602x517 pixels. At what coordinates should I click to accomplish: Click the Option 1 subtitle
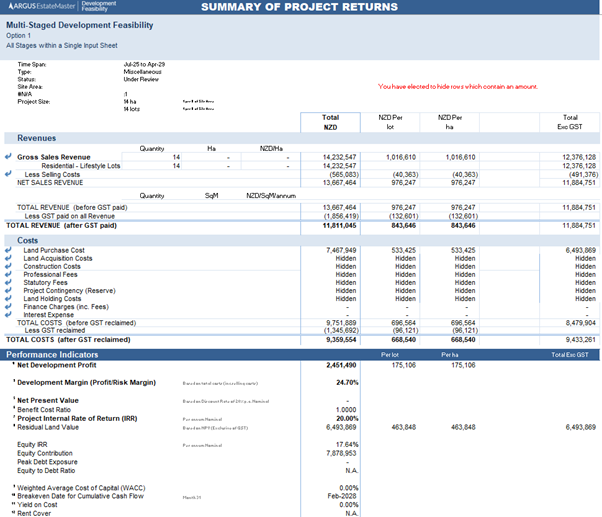point(18,36)
